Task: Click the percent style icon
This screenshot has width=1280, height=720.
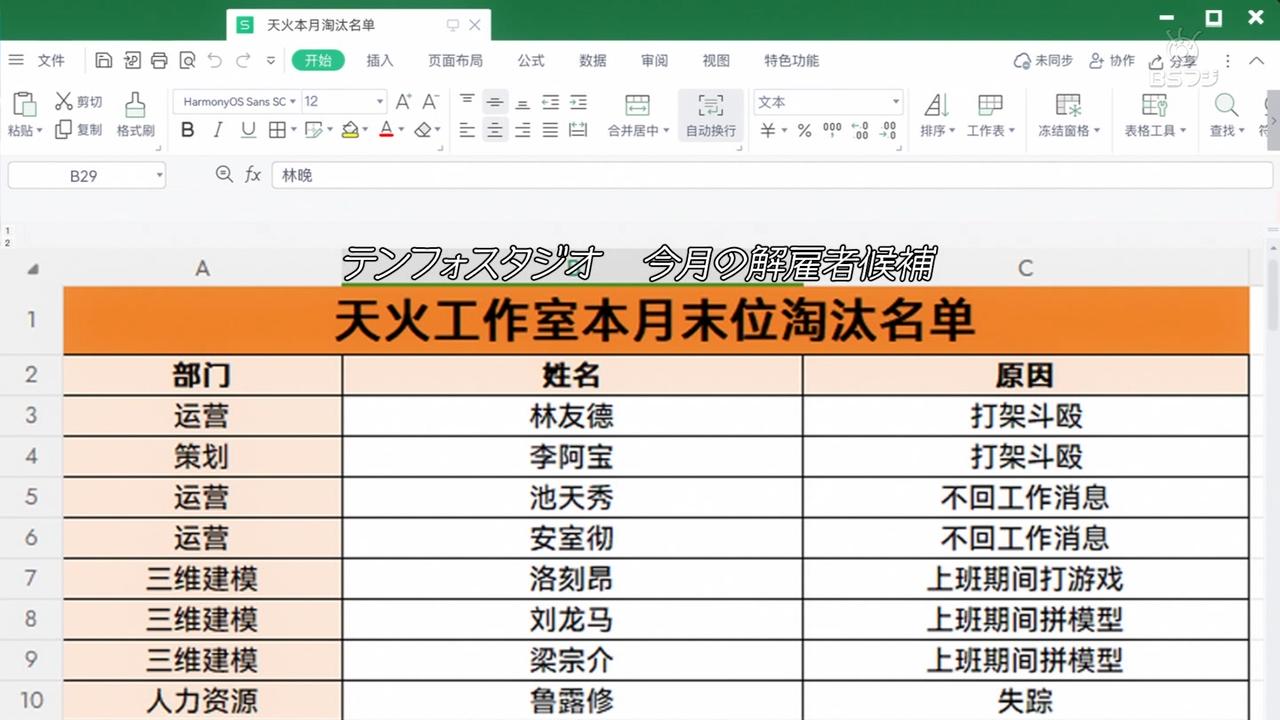Action: pos(804,130)
